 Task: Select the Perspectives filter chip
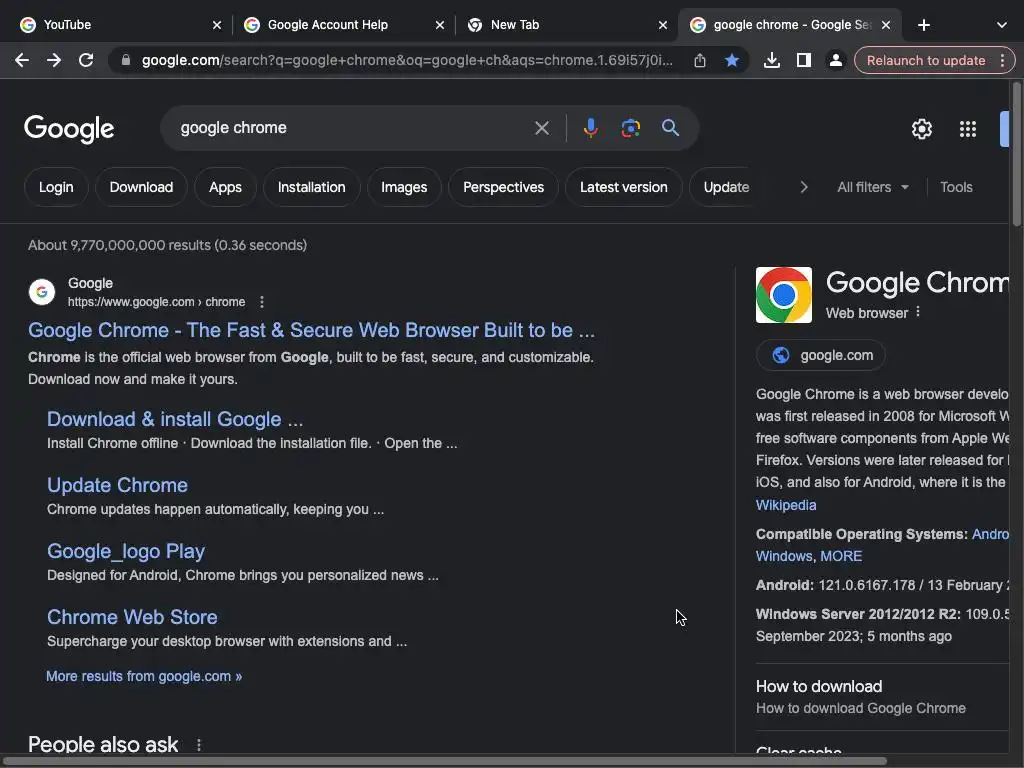[x=504, y=187]
